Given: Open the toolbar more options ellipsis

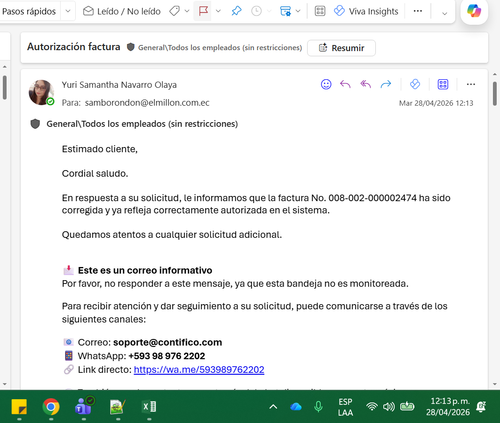Looking at the screenshot, I should click(418, 11).
